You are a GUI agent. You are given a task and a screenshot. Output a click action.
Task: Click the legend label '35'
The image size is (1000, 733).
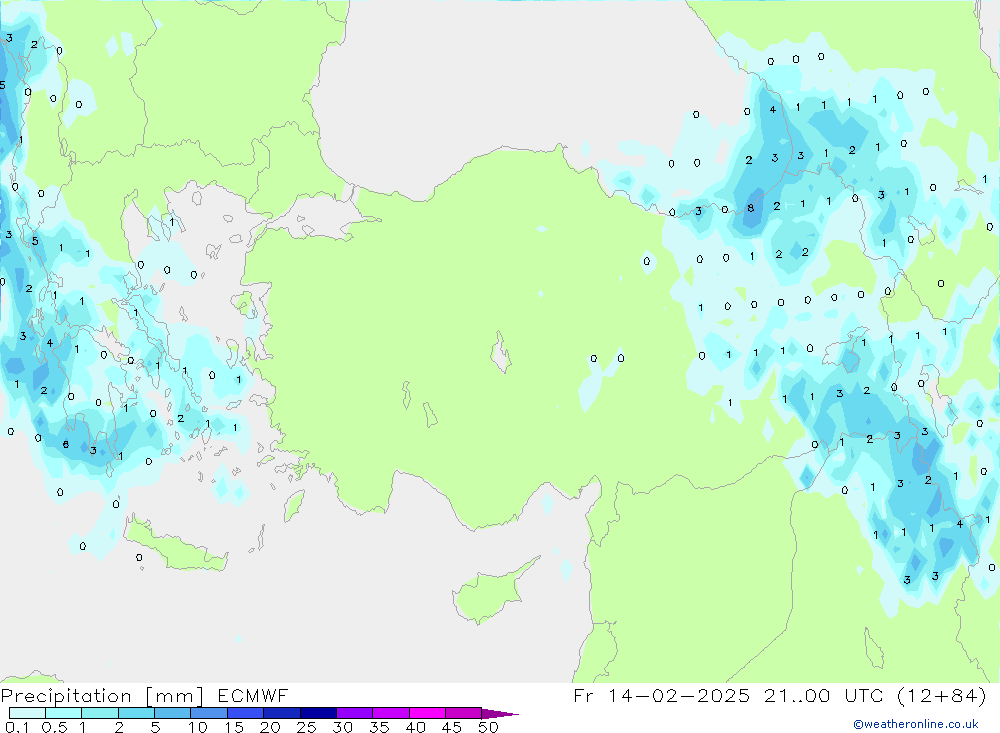pyautogui.click(x=379, y=727)
